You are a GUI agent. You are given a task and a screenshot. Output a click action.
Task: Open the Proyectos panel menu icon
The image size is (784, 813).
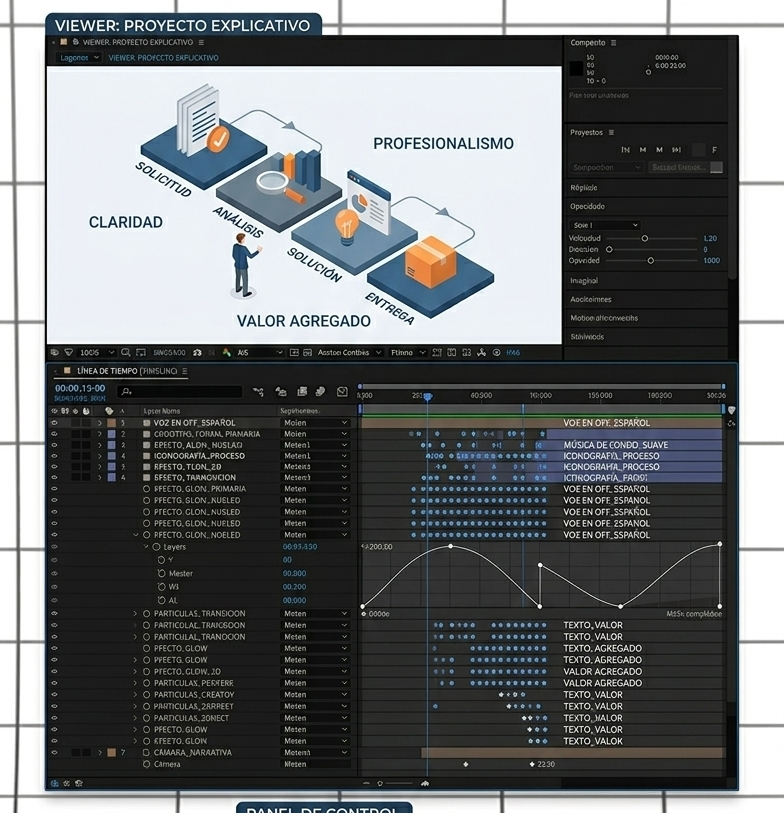coord(611,132)
